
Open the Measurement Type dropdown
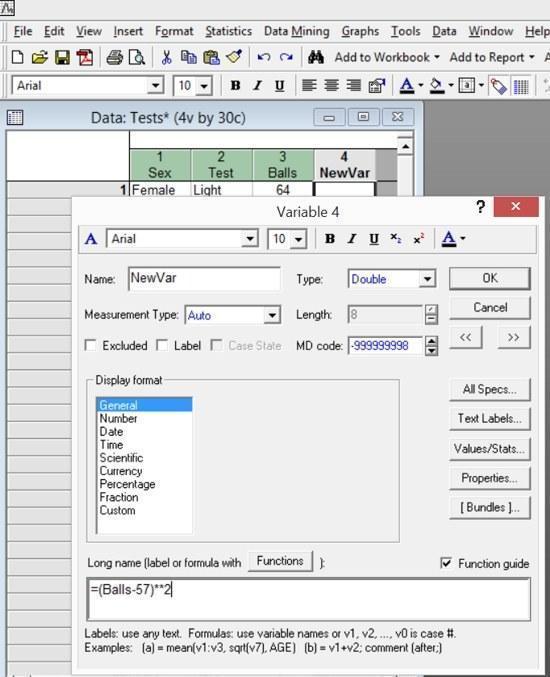click(x=272, y=315)
